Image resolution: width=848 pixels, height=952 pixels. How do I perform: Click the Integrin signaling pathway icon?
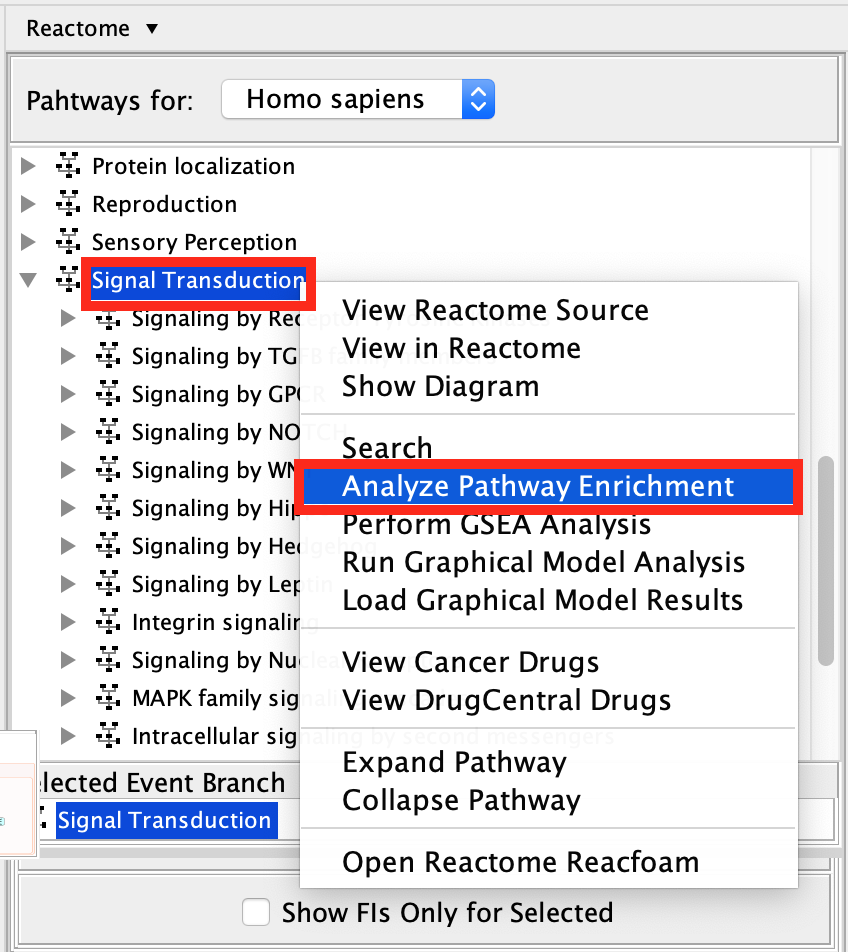coord(107,623)
